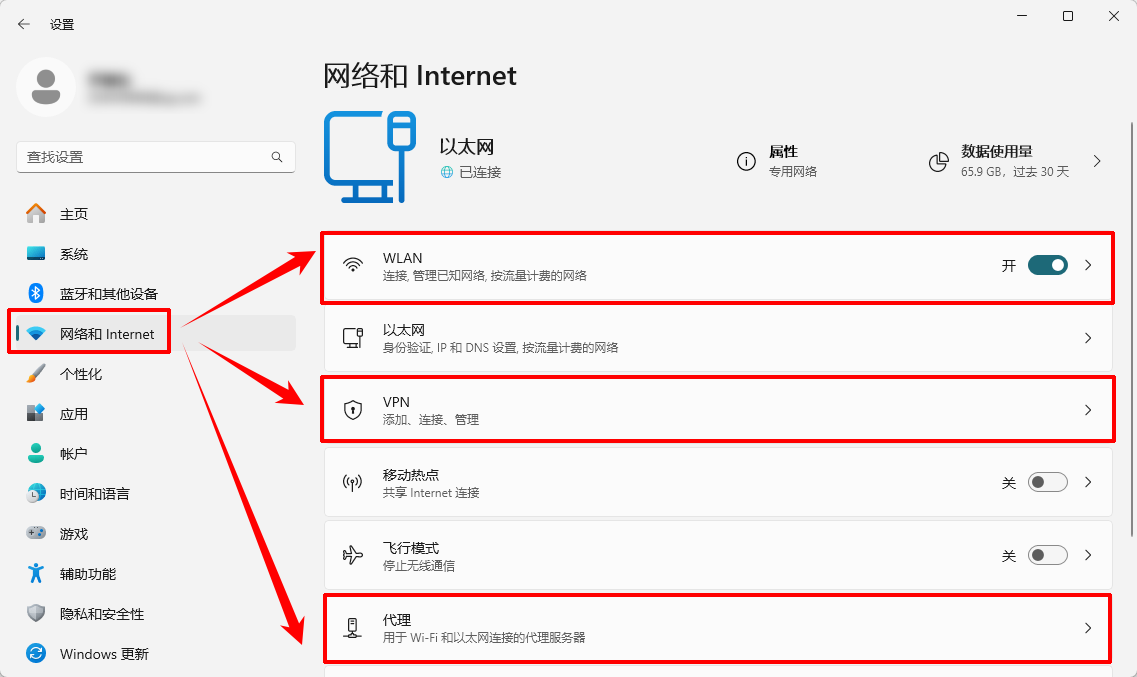Click the back arrow in the title bar
Viewport: 1137px width, 677px height.
click(24, 24)
